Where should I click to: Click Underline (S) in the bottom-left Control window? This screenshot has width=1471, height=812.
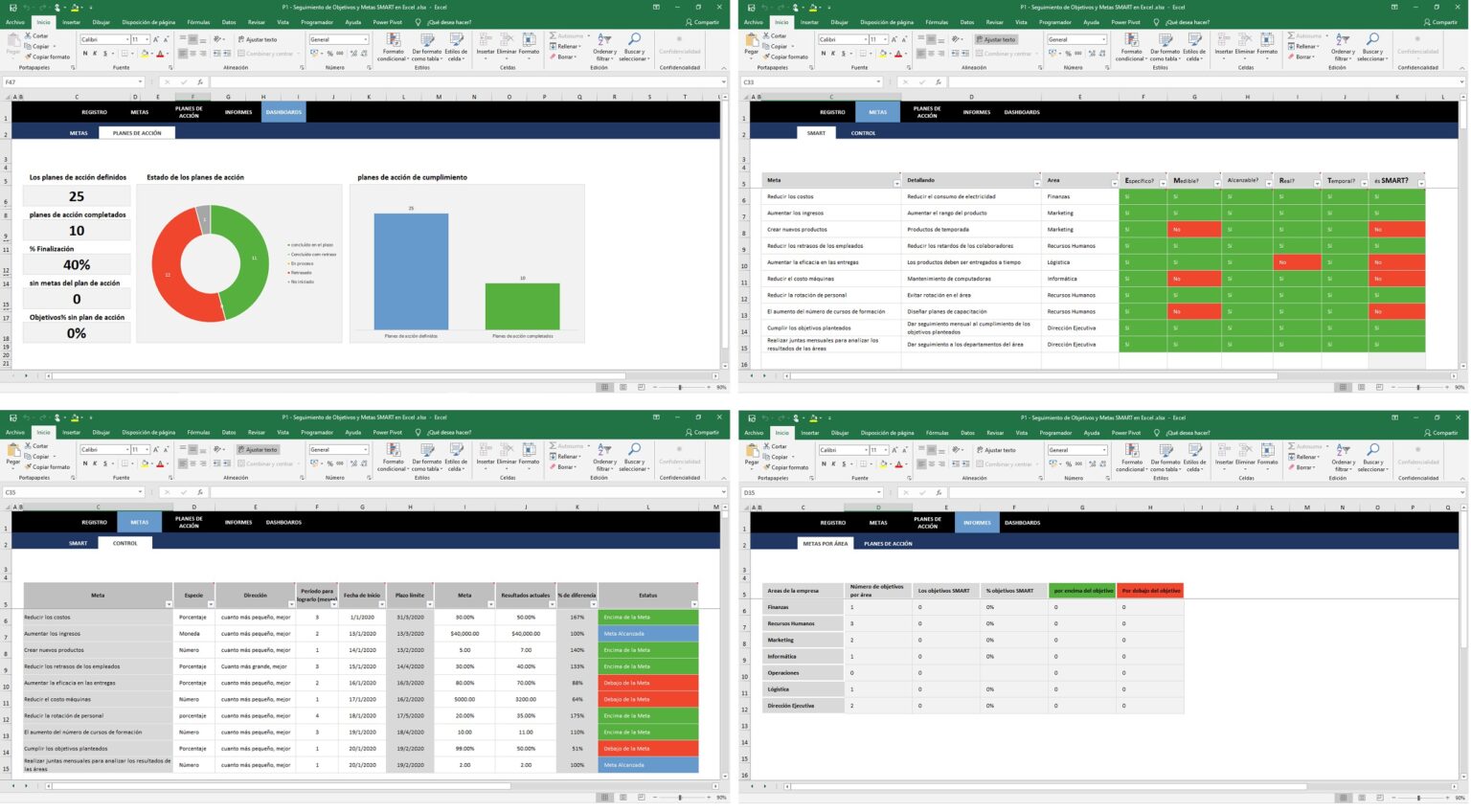click(104, 463)
